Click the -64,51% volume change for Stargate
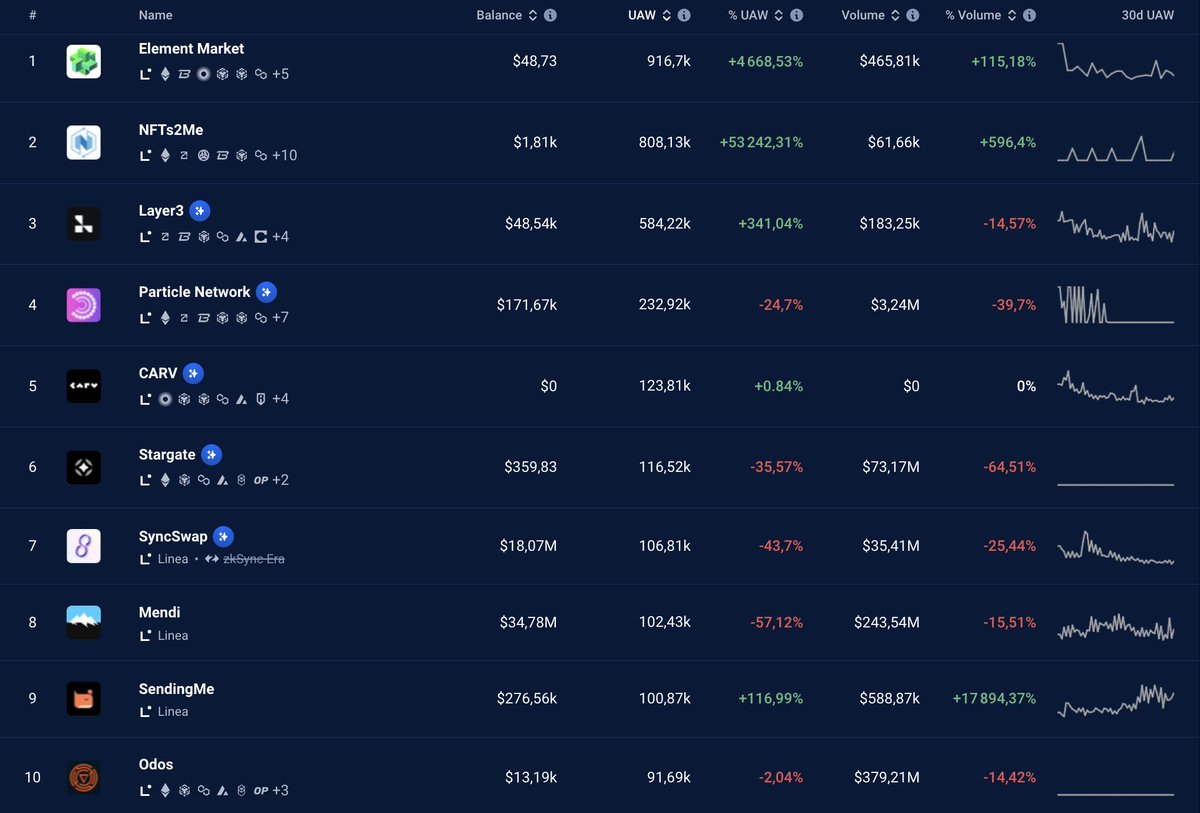1200x813 pixels. click(x=1010, y=467)
